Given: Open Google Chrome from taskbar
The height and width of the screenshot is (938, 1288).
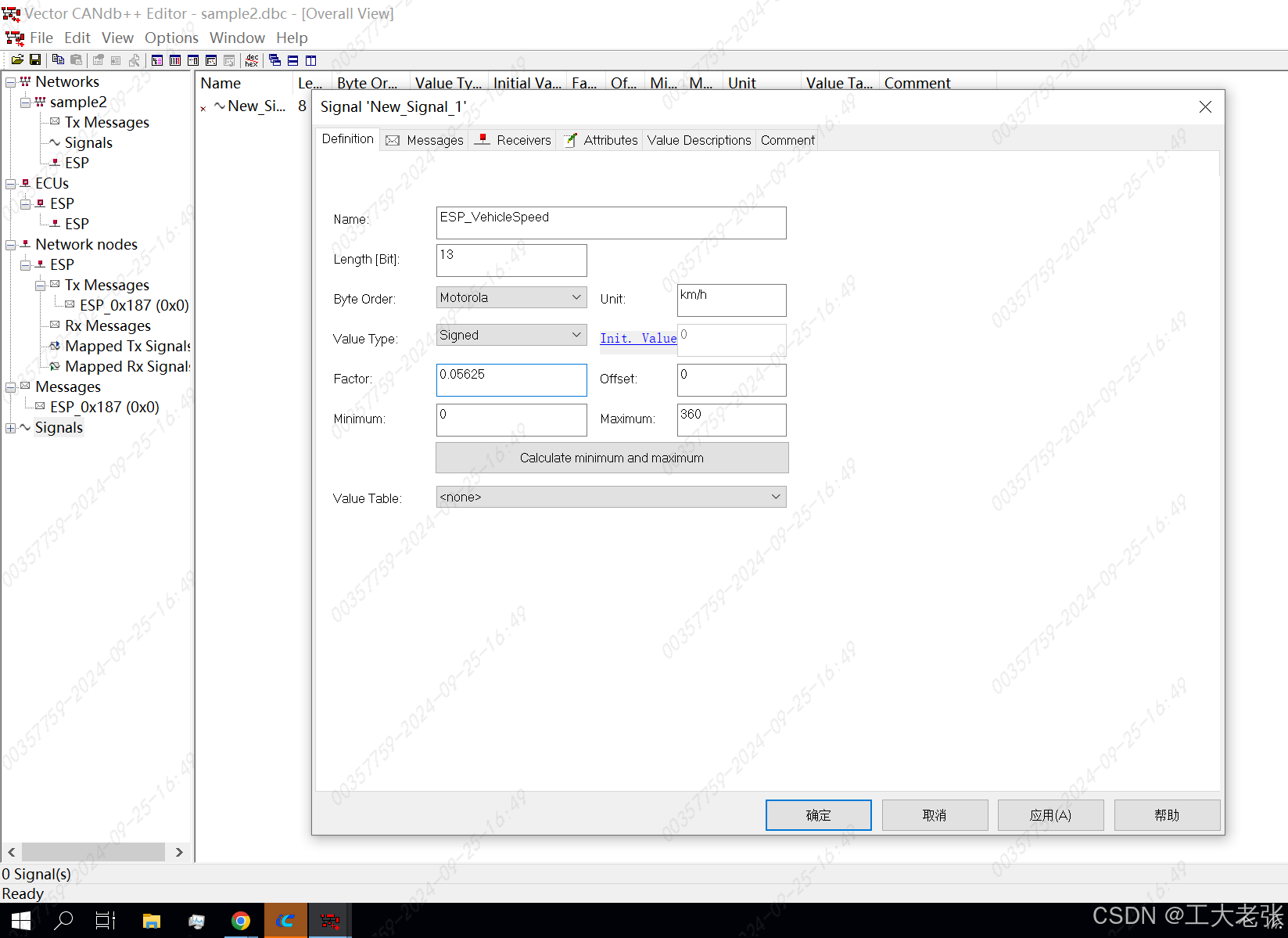Looking at the screenshot, I should pyautogui.click(x=241, y=921).
